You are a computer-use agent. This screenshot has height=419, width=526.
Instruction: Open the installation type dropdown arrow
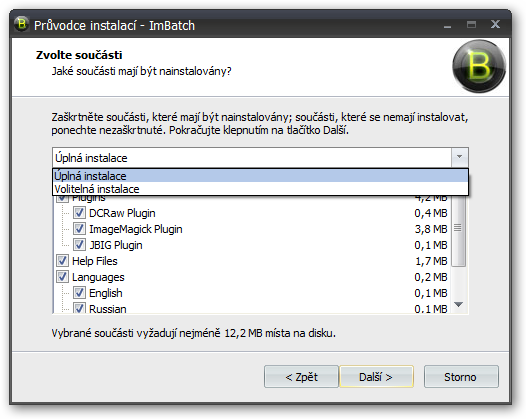click(x=459, y=157)
